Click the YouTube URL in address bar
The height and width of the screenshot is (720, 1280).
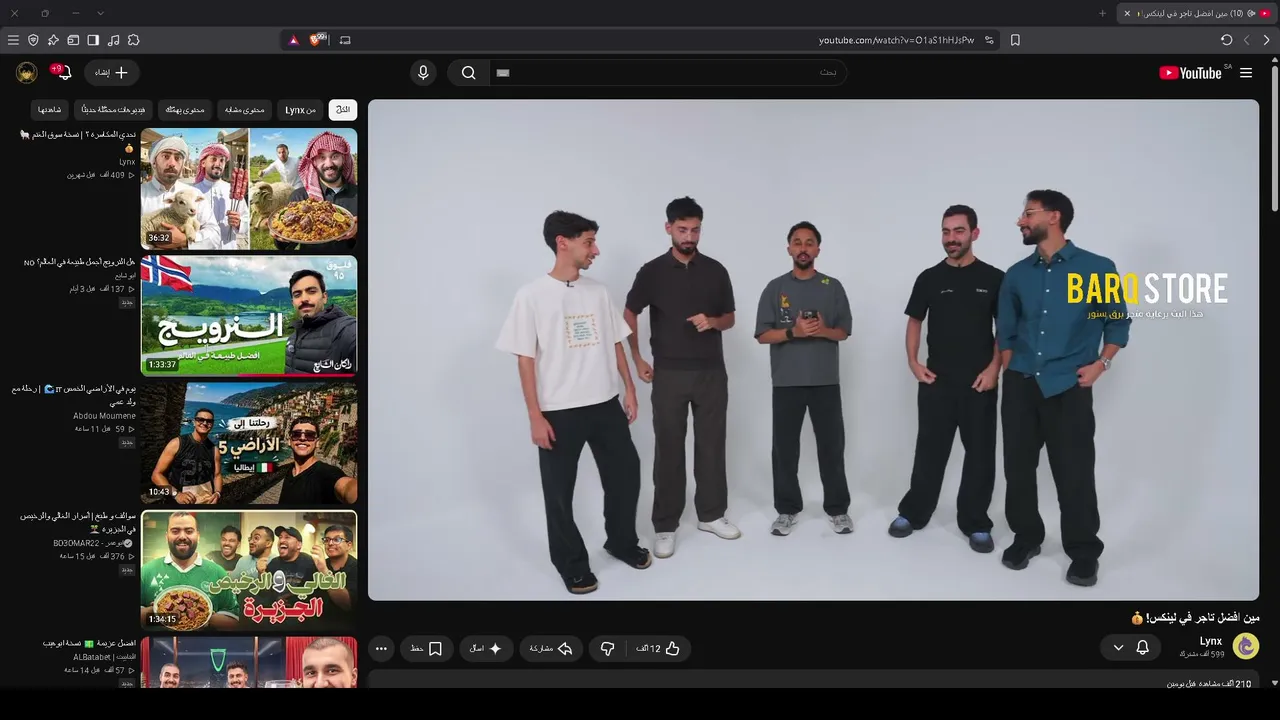(896, 40)
